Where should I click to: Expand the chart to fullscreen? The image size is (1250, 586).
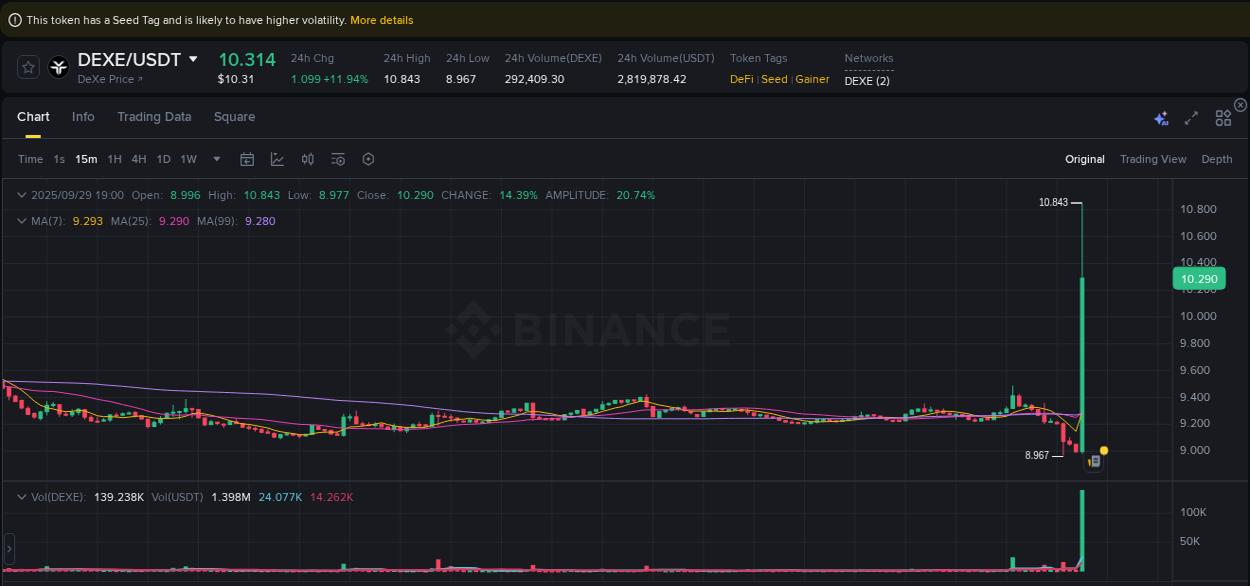(1191, 117)
